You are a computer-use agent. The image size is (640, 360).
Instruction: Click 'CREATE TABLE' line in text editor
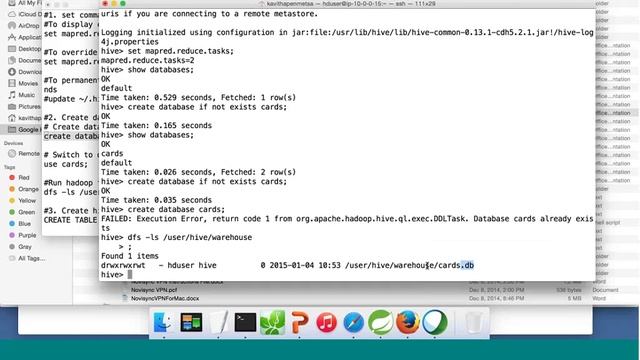[70, 220]
